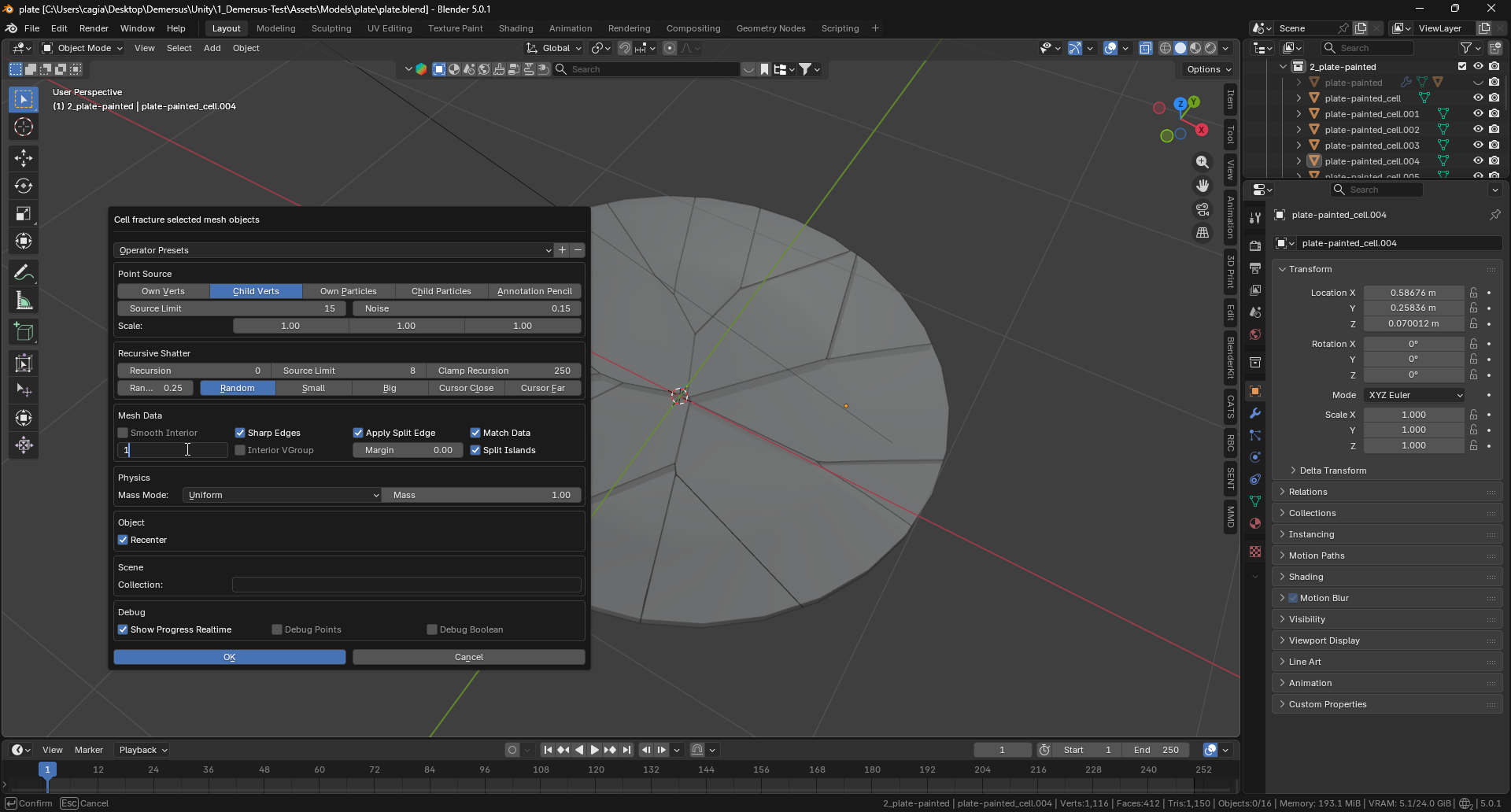1511x812 pixels.
Task: Activate the 3D Cursor tool
Action: [24, 127]
